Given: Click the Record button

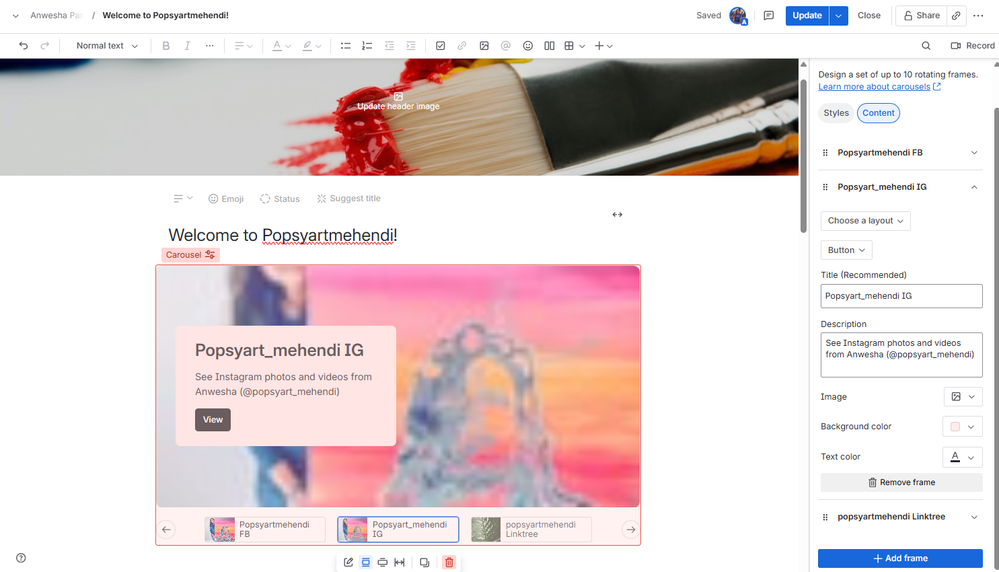Looking at the screenshot, I should point(972,46).
